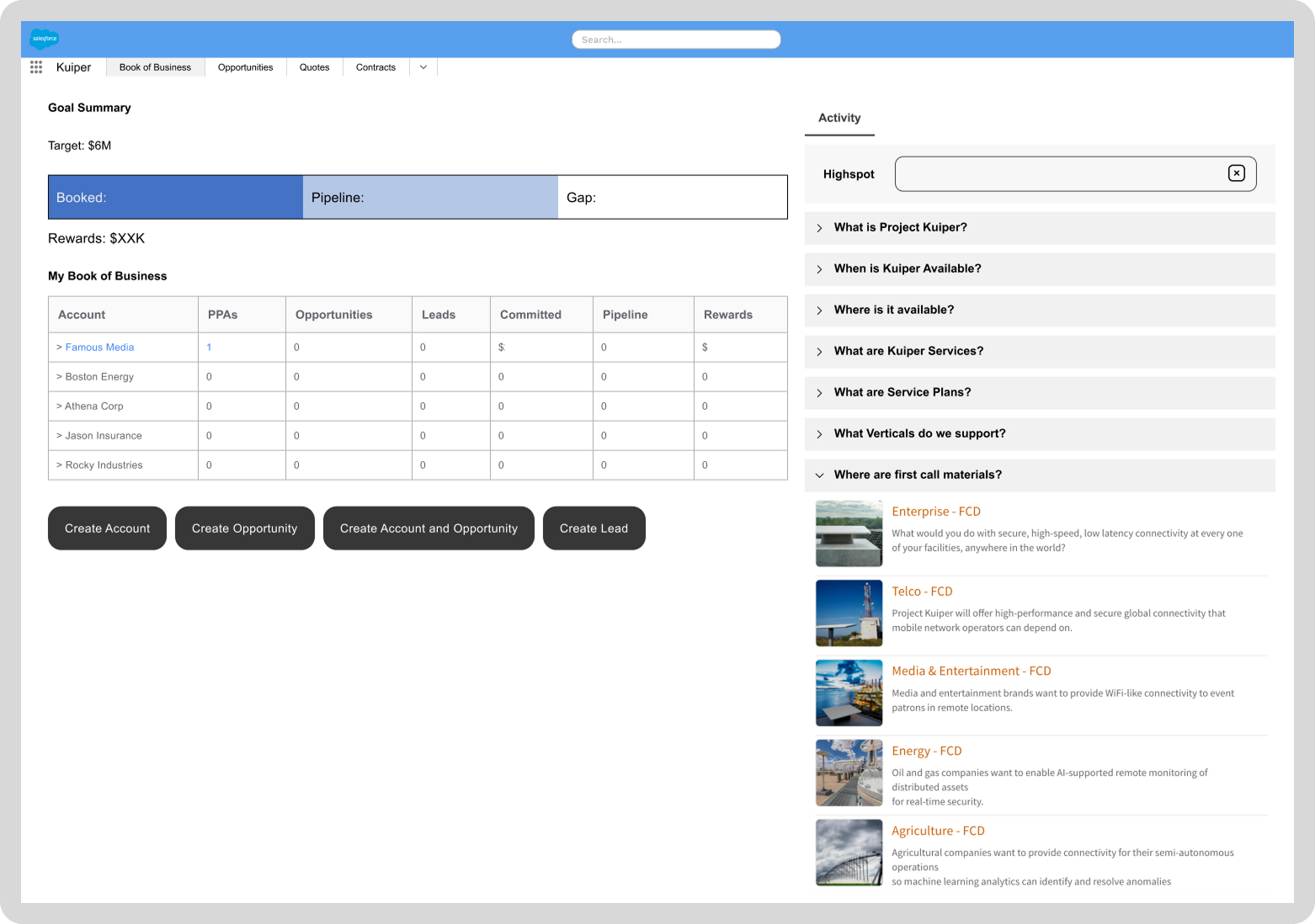Click the Agriculture FCD thumbnail image
This screenshot has height=924, width=1315.
click(x=849, y=852)
